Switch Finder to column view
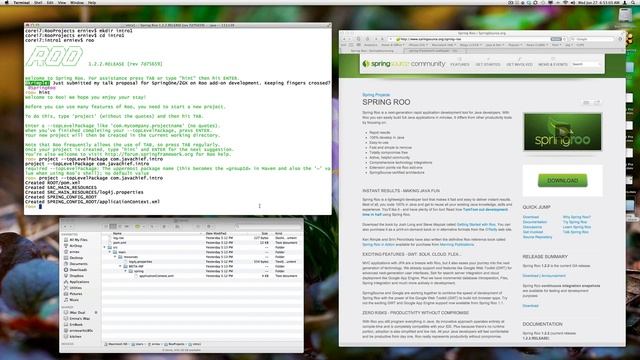 pos(120,227)
